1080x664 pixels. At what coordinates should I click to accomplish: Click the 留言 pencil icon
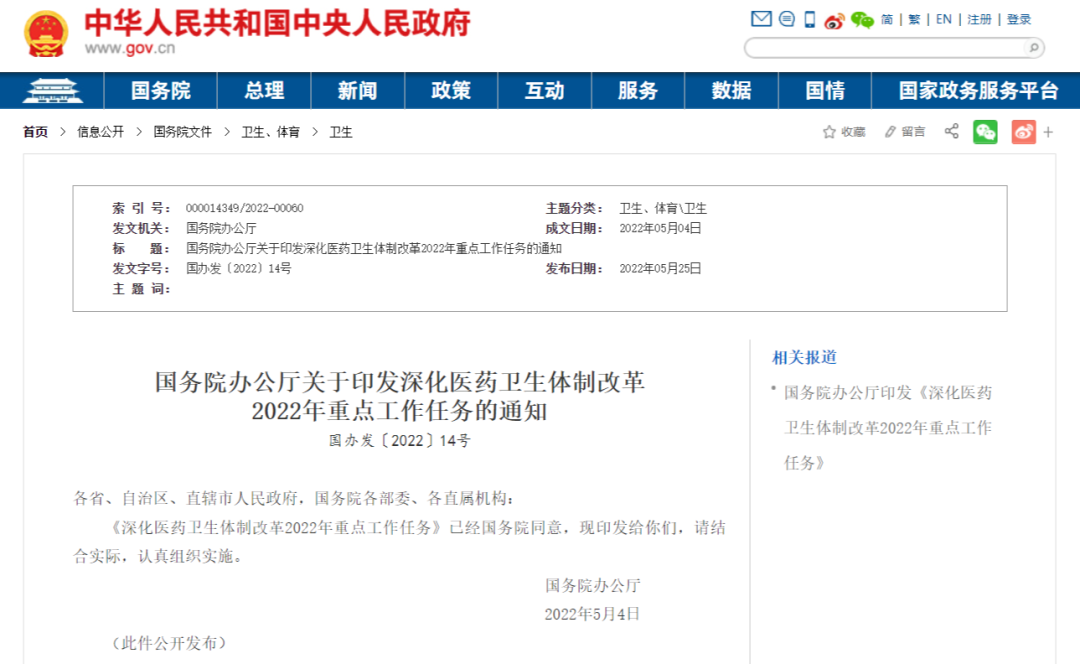[890, 131]
